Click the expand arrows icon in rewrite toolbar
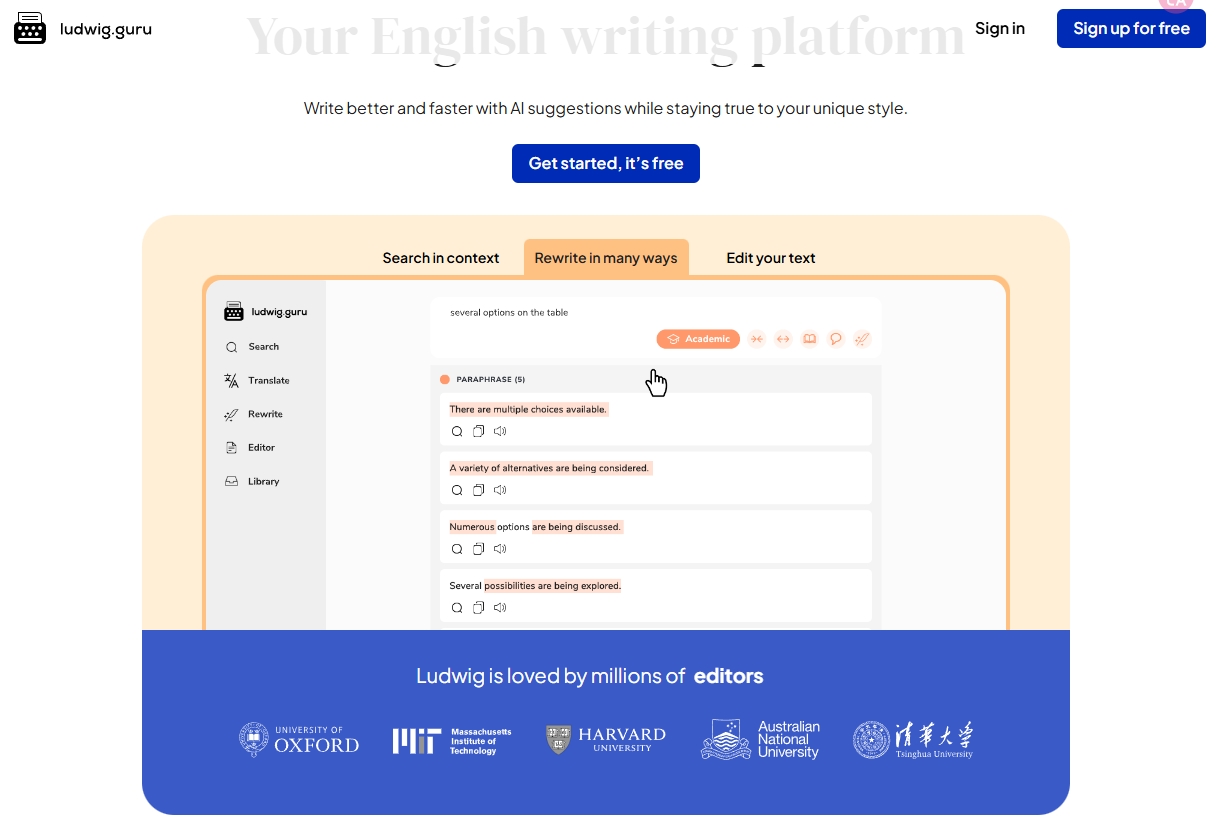The width and height of the screenshot is (1229, 839). click(x=783, y=339)
